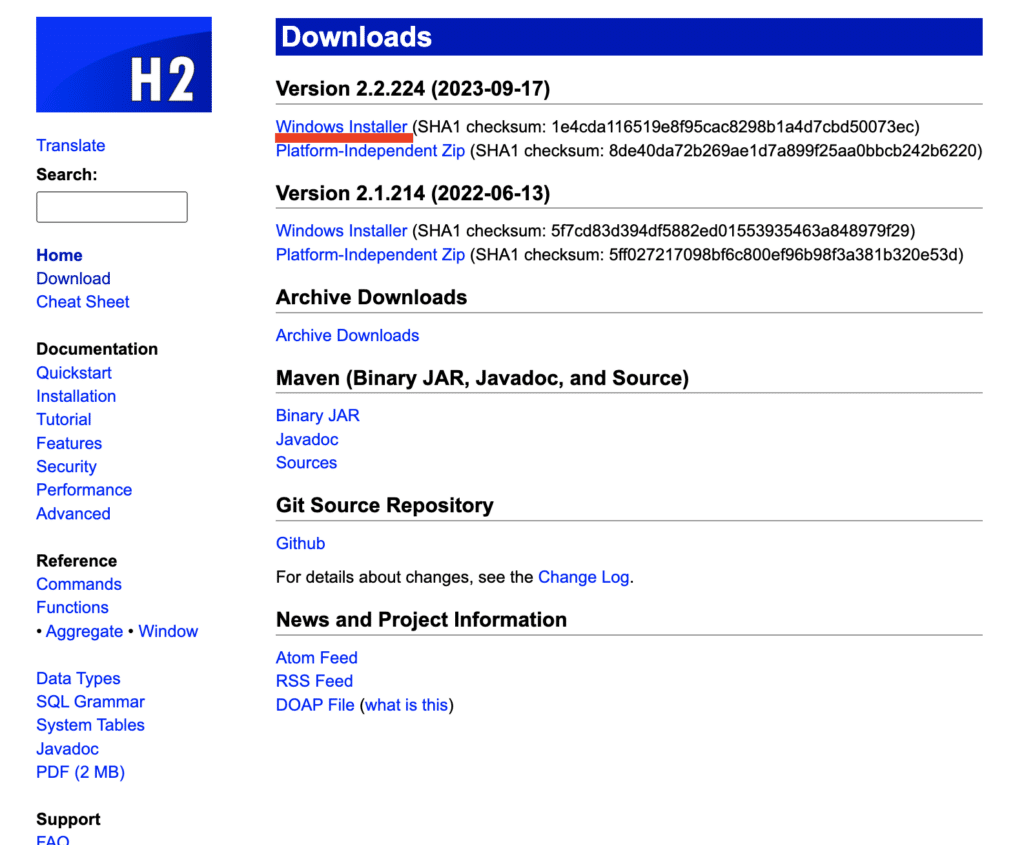
Task: Open the DOAP File
Action: click(x=315, y=704)
